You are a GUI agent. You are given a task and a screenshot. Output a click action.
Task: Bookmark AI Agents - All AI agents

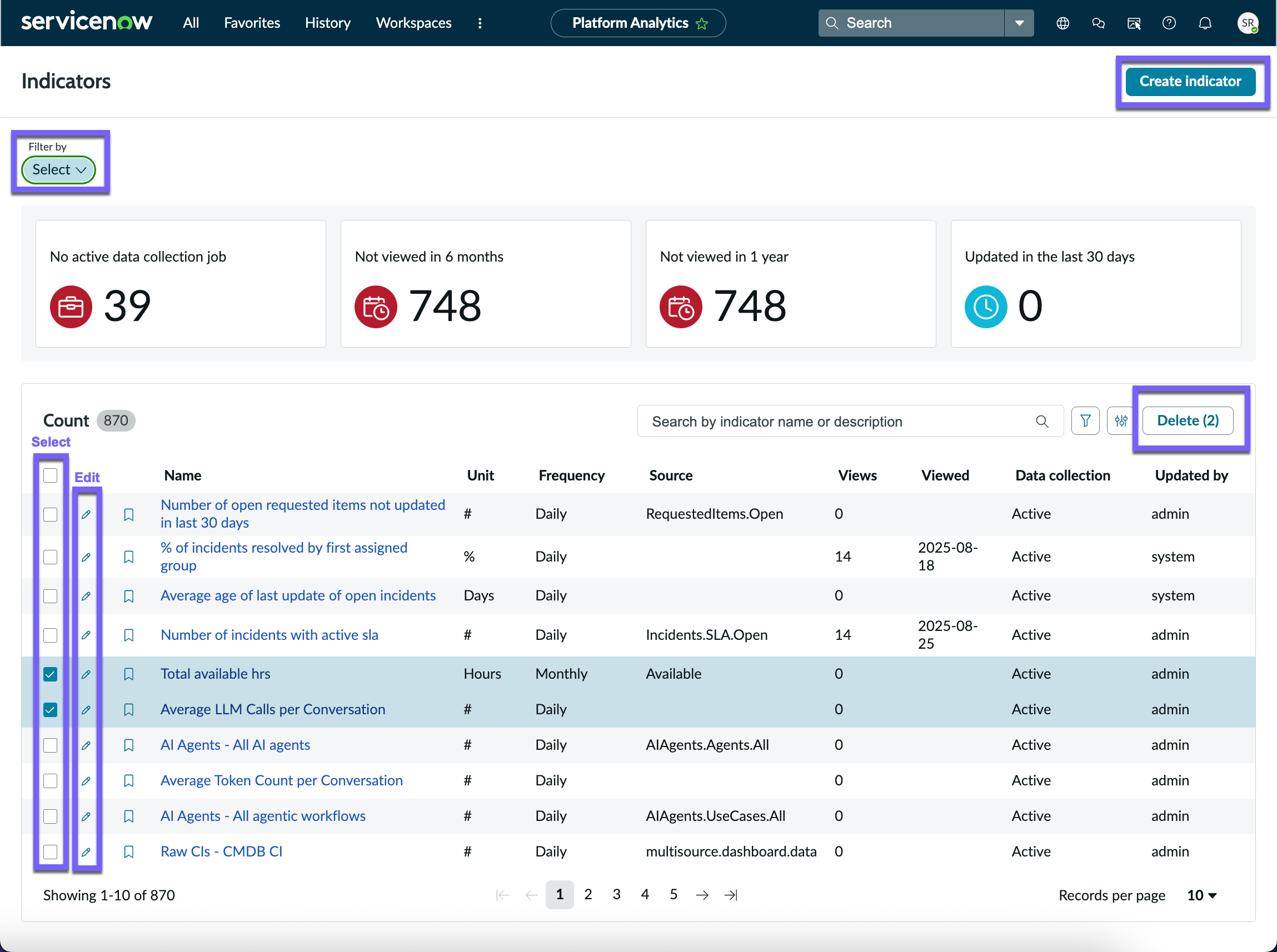128,745
